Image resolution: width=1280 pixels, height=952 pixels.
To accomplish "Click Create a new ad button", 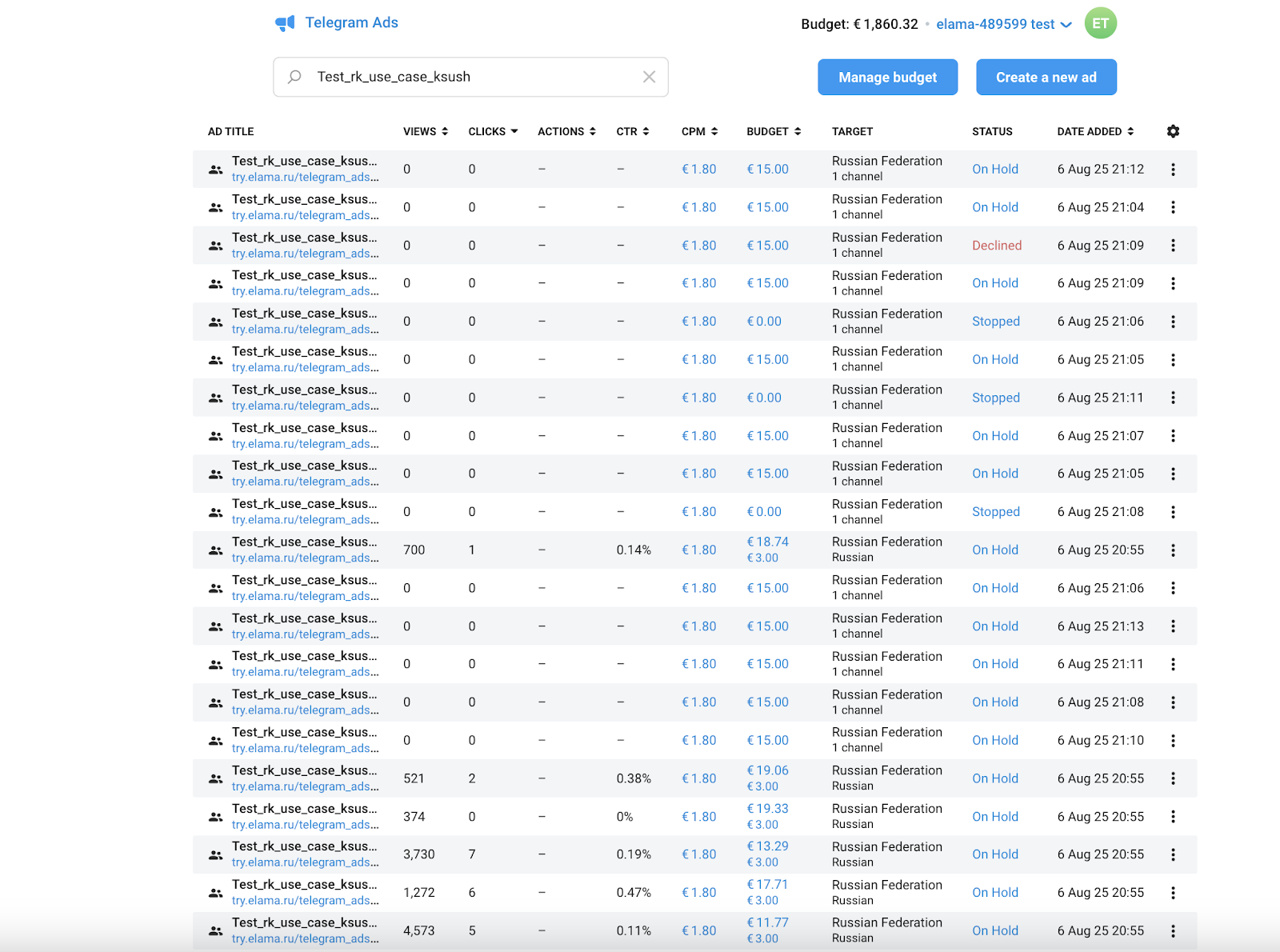I will [x=1046, y=78].
